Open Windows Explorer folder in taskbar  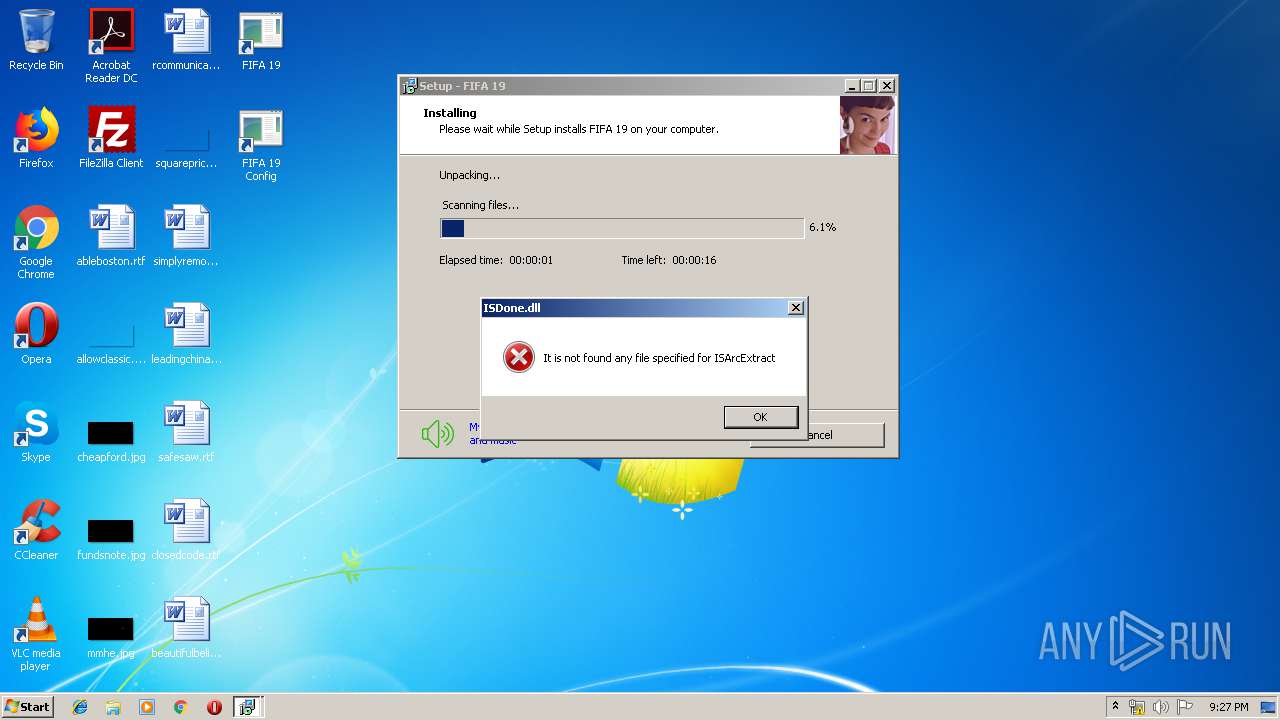pyautogui.click(x=113, y=707)
